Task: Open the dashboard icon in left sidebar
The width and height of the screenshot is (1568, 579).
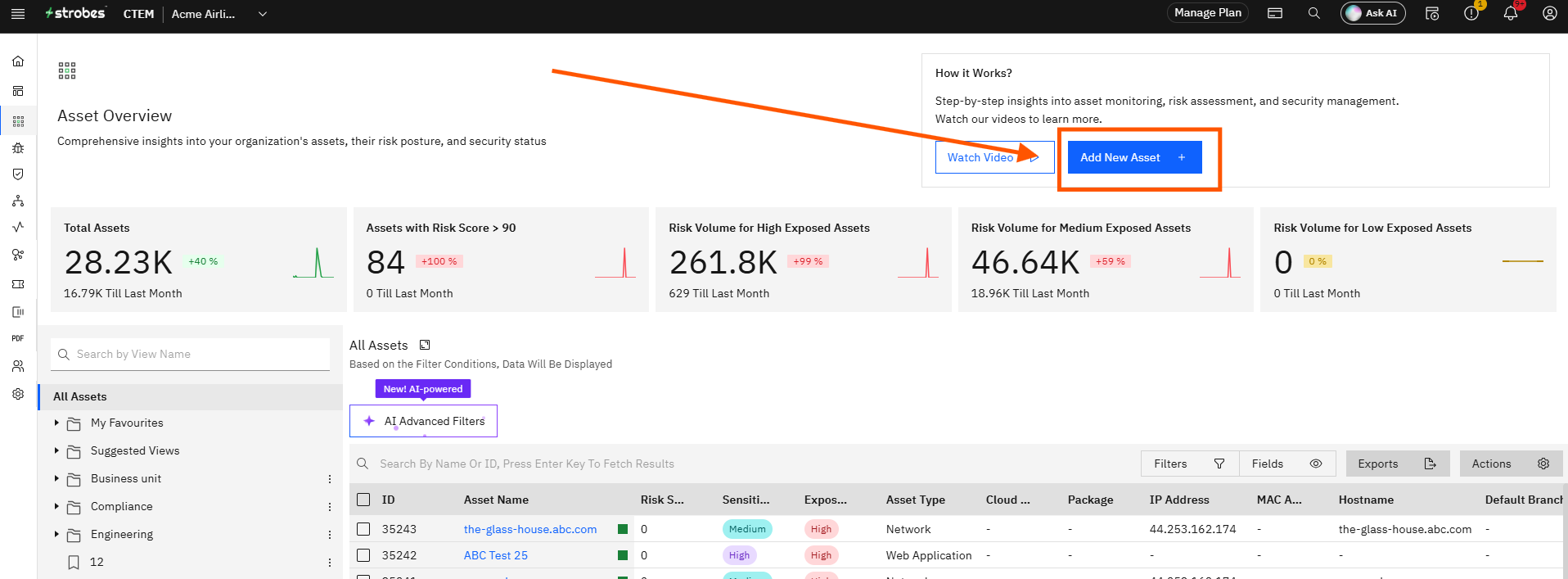Action: point(18,91)
